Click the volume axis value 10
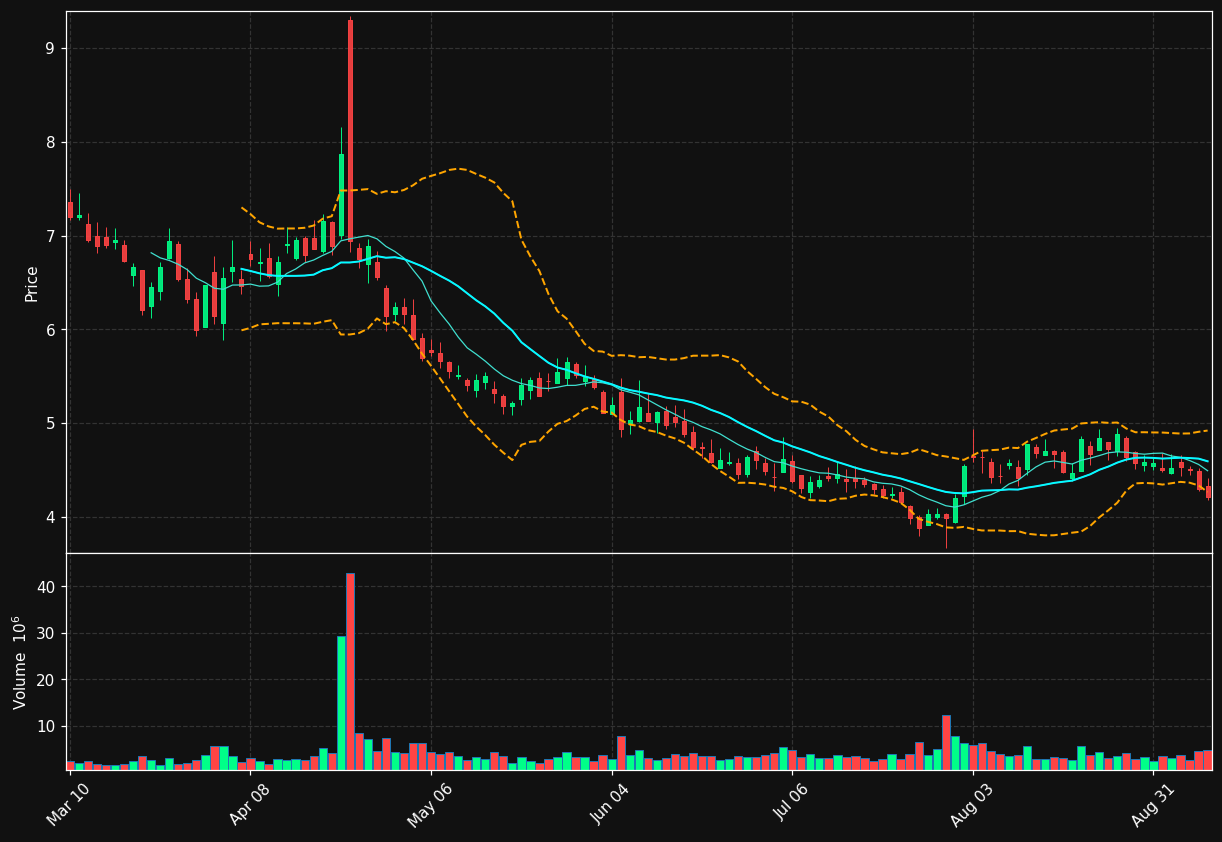Viewport: 1222px width, 842px height. 46,727
